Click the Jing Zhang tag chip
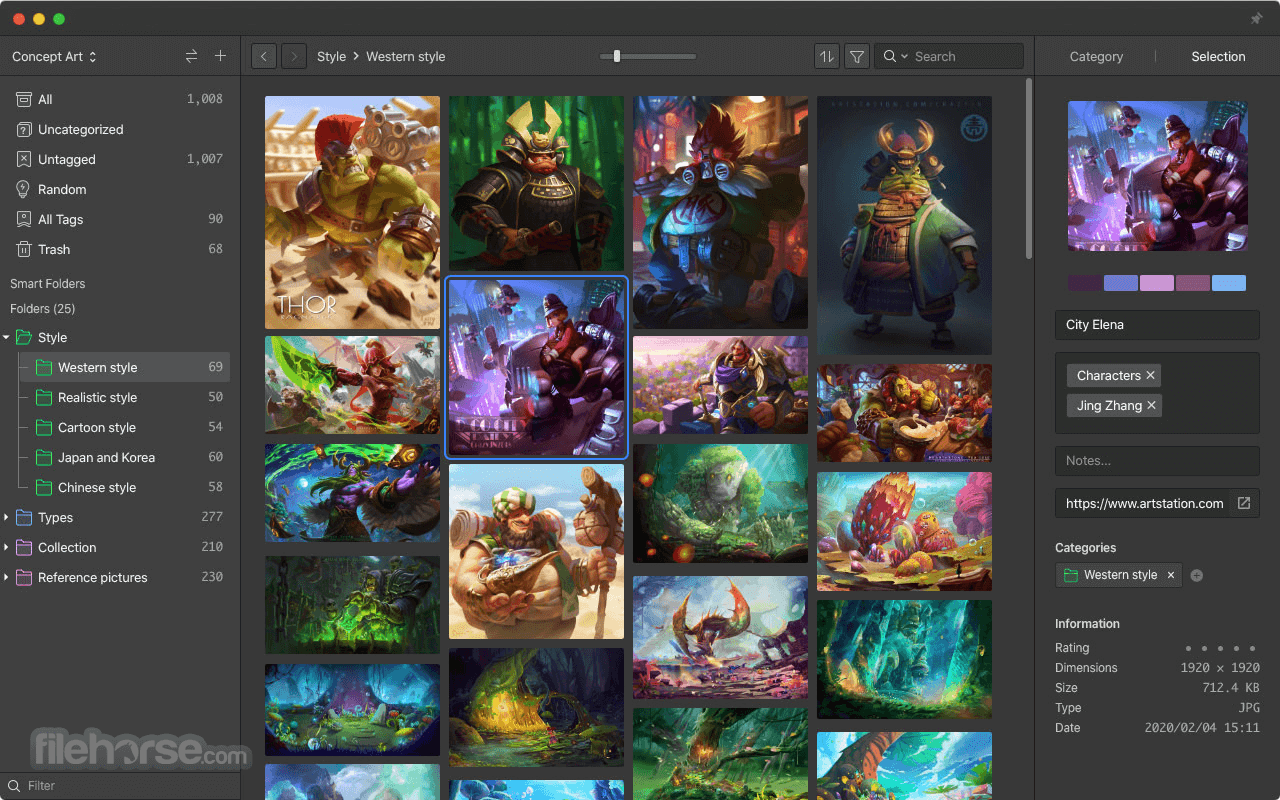The height and width of the screenshot is (800, 1280). (x=1114, y=406)
